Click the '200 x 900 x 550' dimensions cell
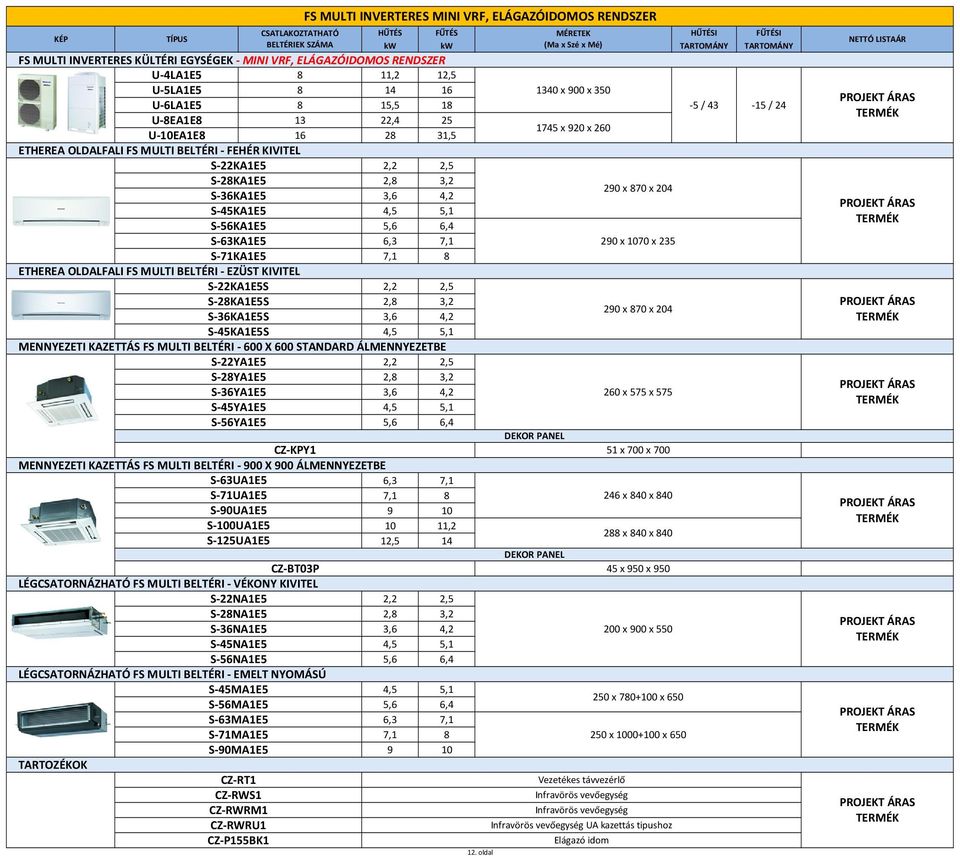960x856 pixels. click(638, 629)
